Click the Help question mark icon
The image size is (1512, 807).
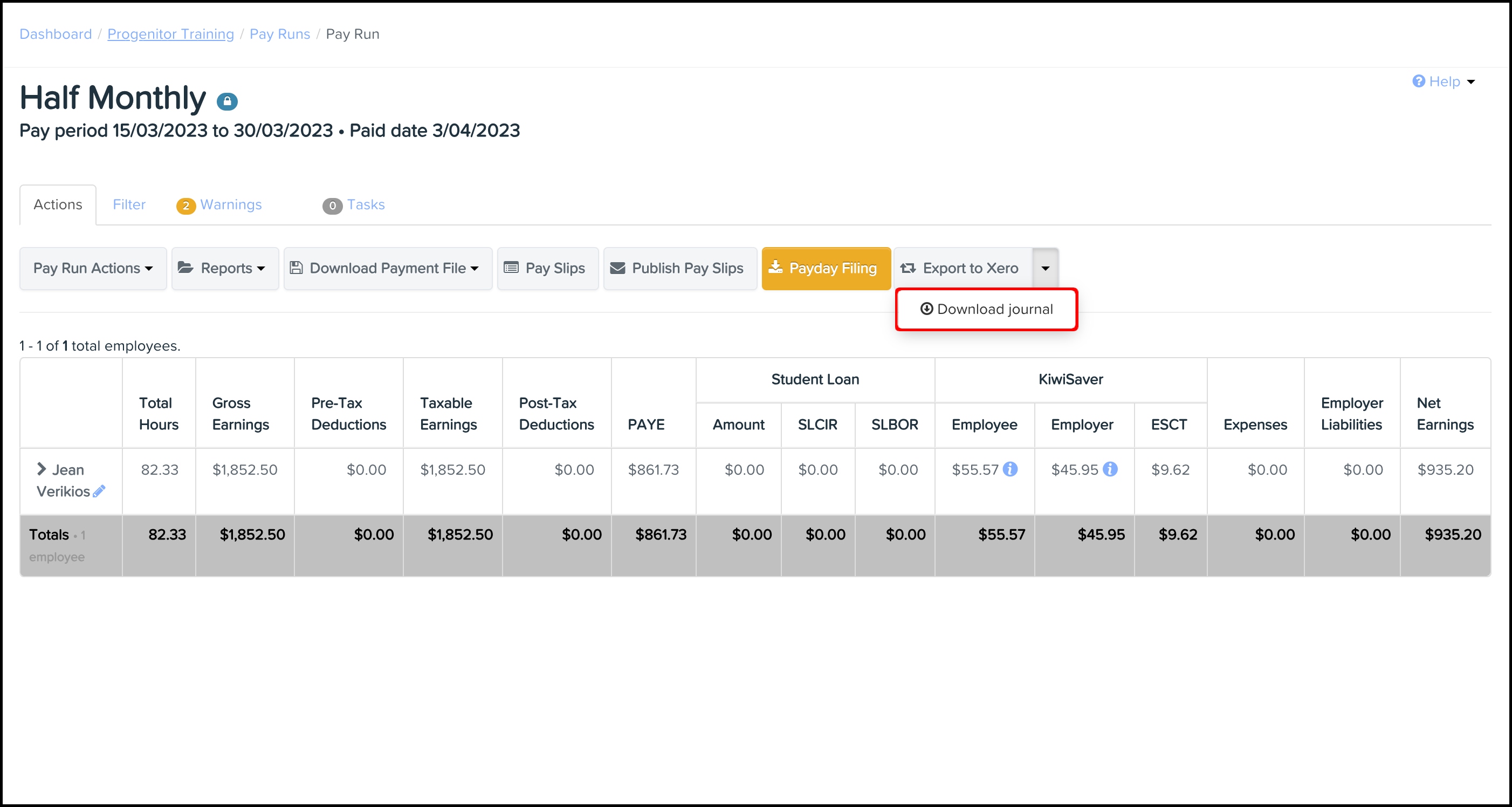coord(1418,81)
